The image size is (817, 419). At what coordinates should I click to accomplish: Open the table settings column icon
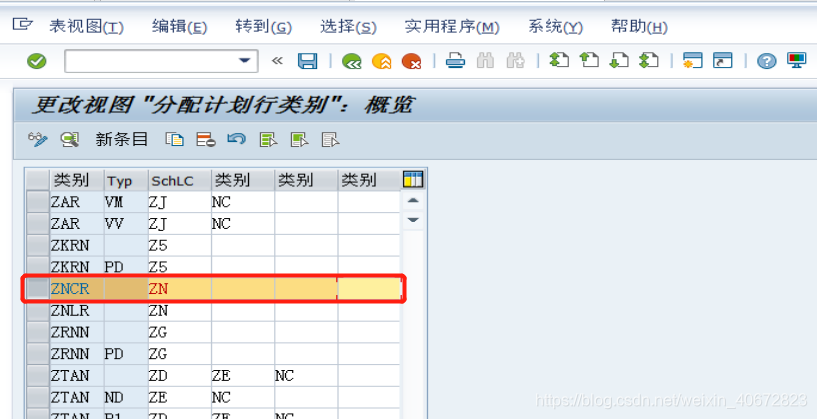pos(413,180)
